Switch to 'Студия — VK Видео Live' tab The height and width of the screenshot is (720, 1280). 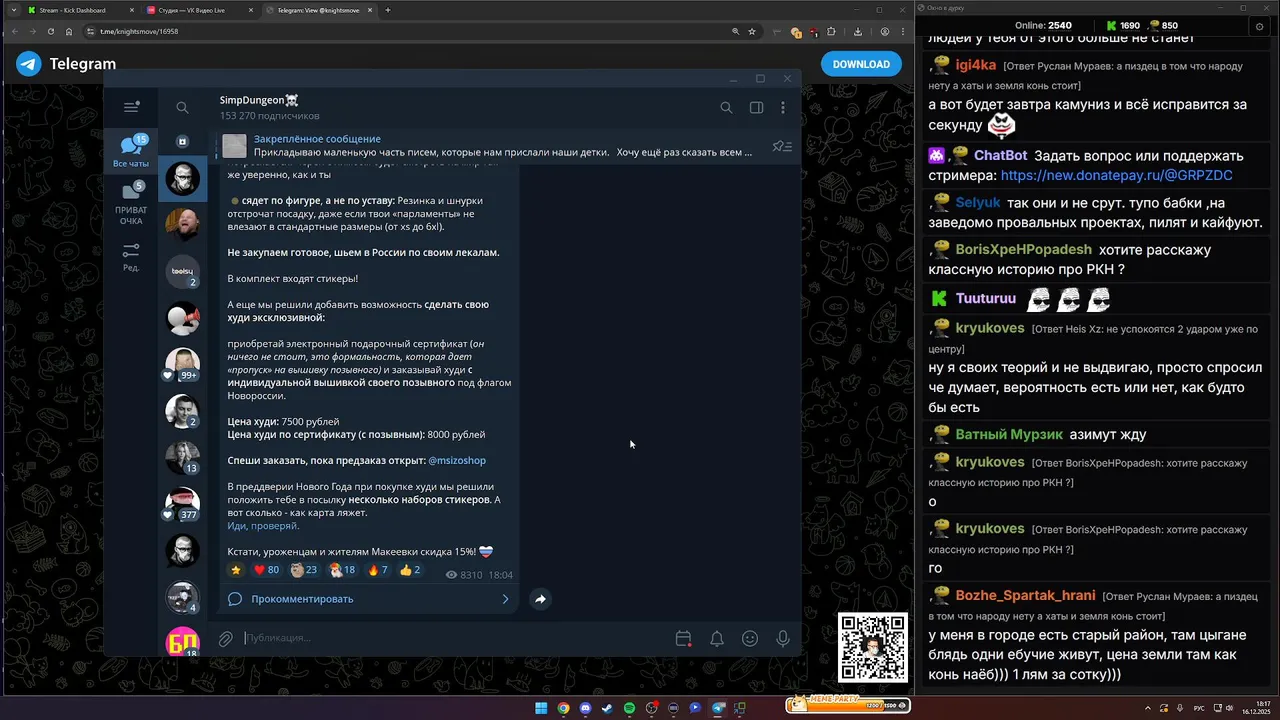coord(198,10)
